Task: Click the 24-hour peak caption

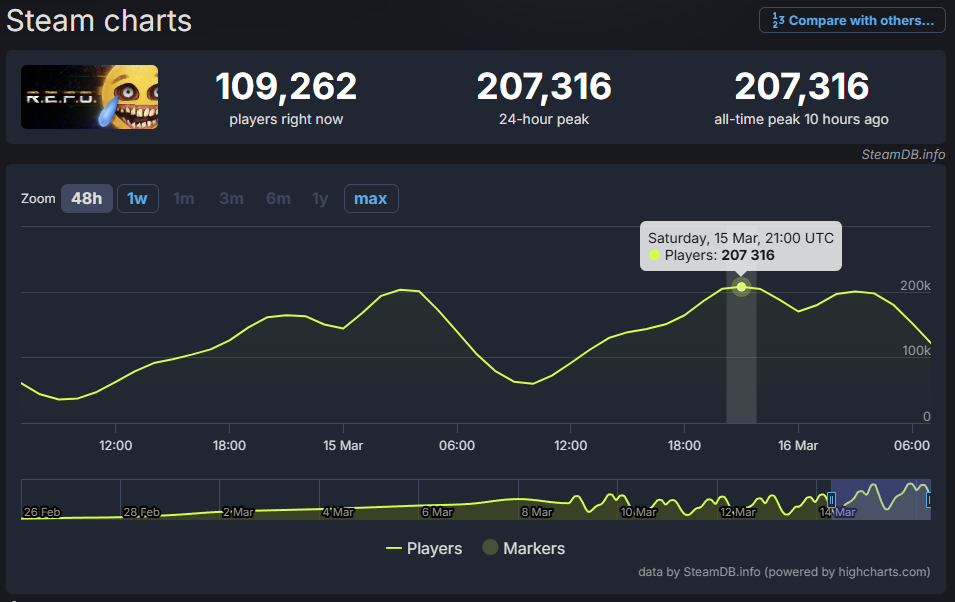Action: (544, 119)
